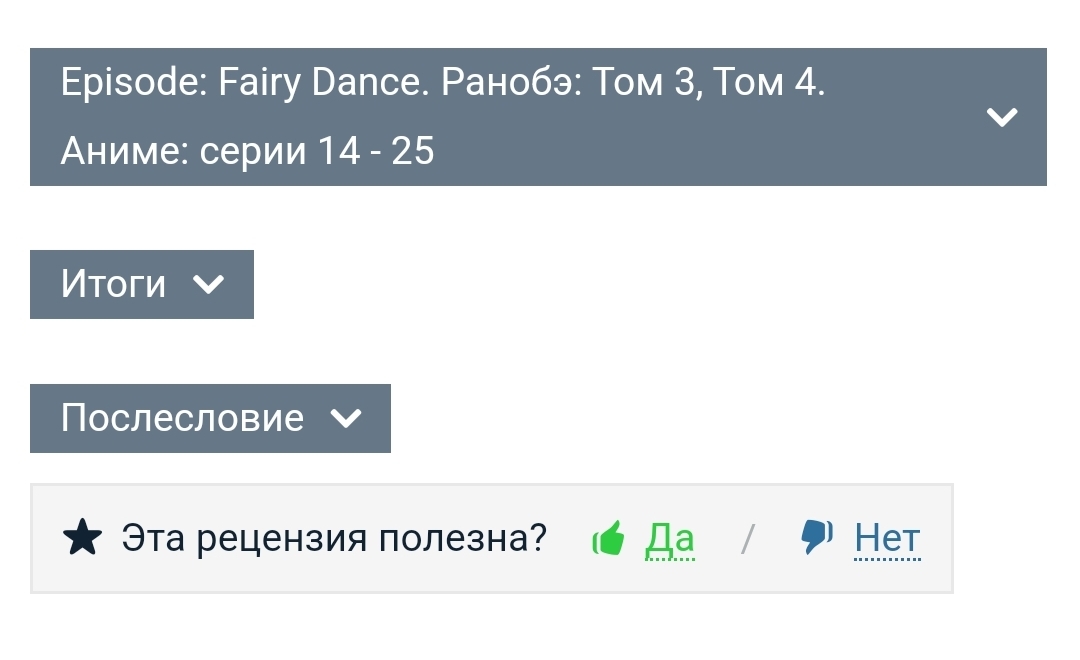This screenshot has width=1080, height=660.
Task: Click the green thumbs-up icon
Action: click(608, 539)
